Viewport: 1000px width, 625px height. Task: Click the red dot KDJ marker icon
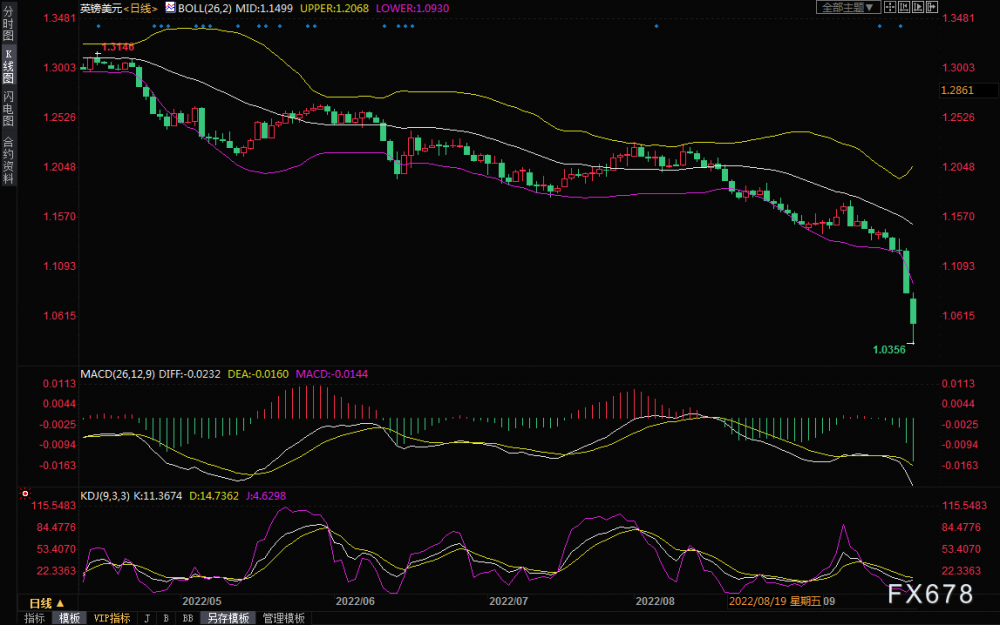(x=25, y=493)
